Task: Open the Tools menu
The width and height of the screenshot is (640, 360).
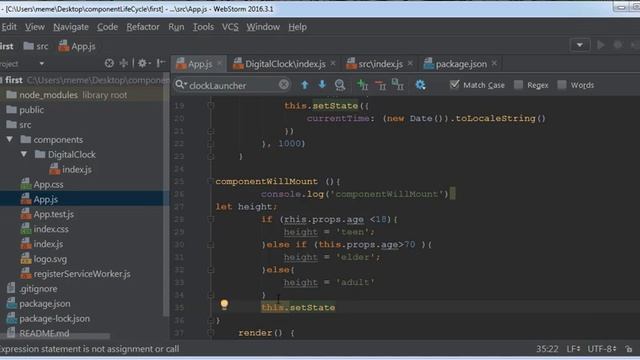Action: (x=203, y=27)
